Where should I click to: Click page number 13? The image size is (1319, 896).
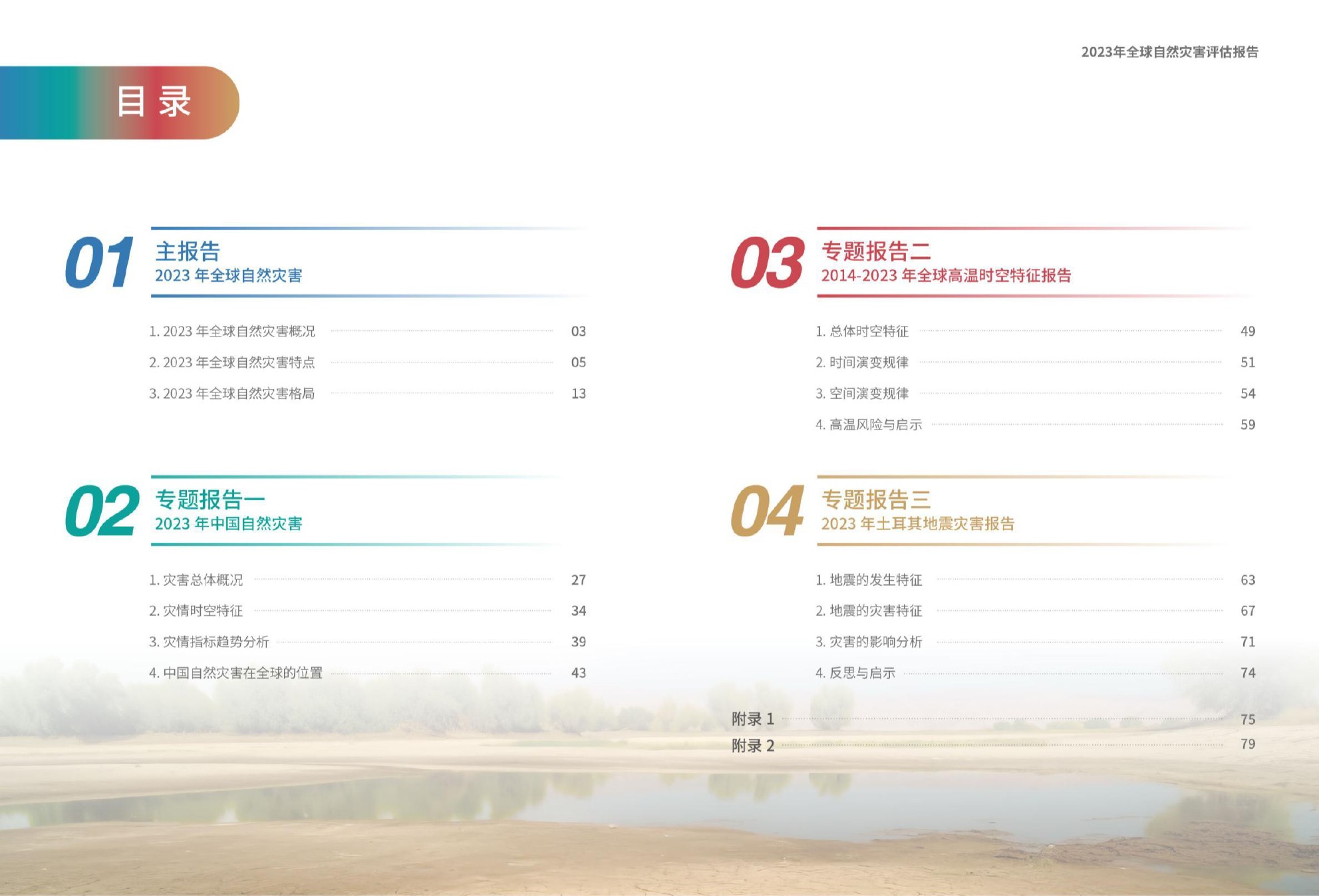coord(579,394)
